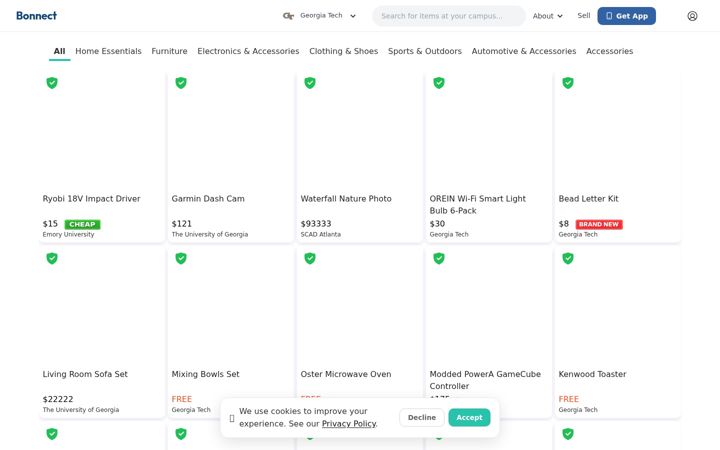Open Sports & Outdoors category
Viewport: 720px width, 450px height.
pos(425,51)
